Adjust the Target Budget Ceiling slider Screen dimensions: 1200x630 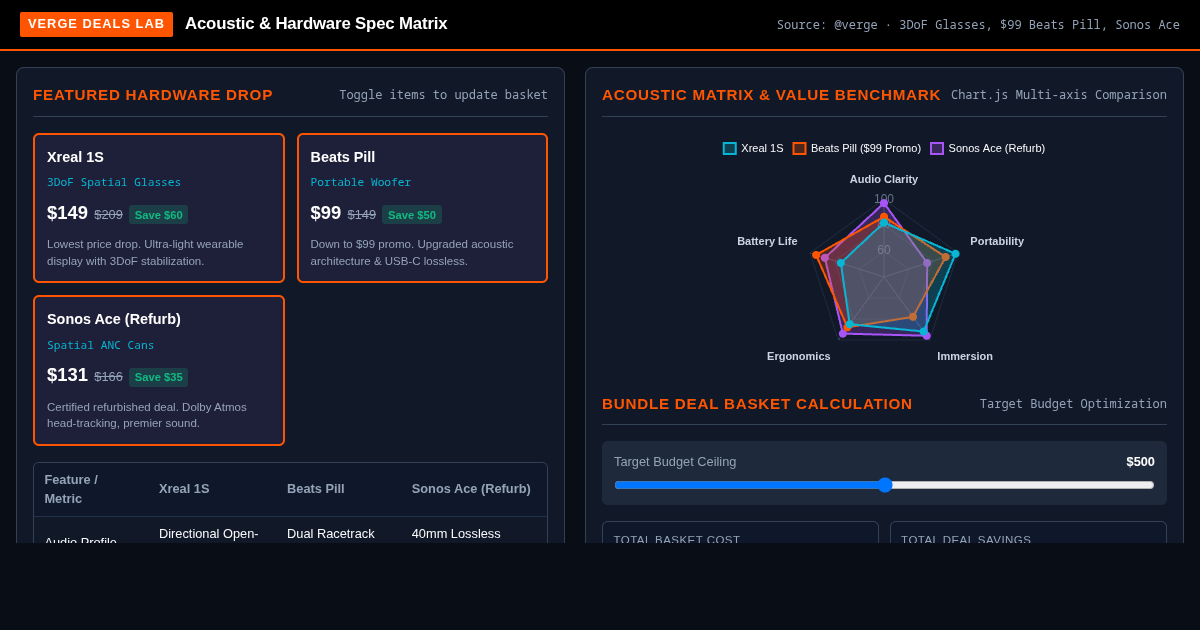[x=884, y=485]
